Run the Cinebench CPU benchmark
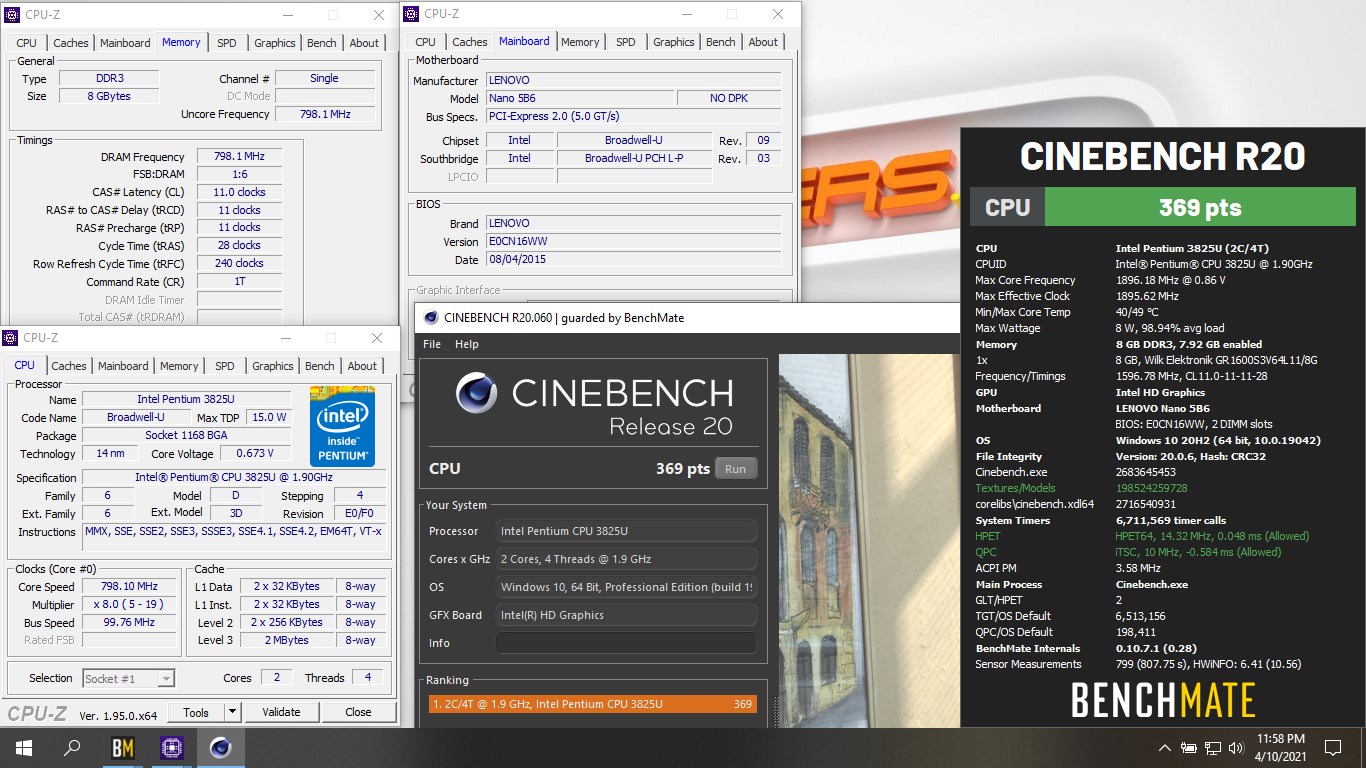Image resolution: width=1366 pixels, height=768 pixels. [x=735, y=469]
